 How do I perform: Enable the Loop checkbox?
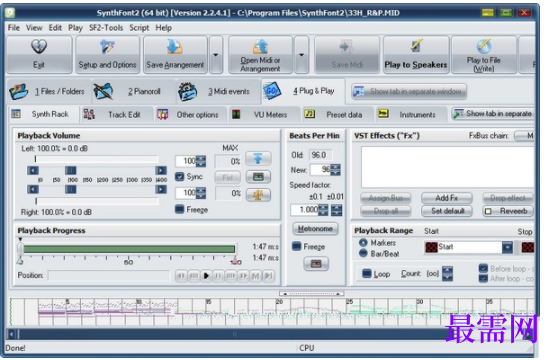pos(367,274)
